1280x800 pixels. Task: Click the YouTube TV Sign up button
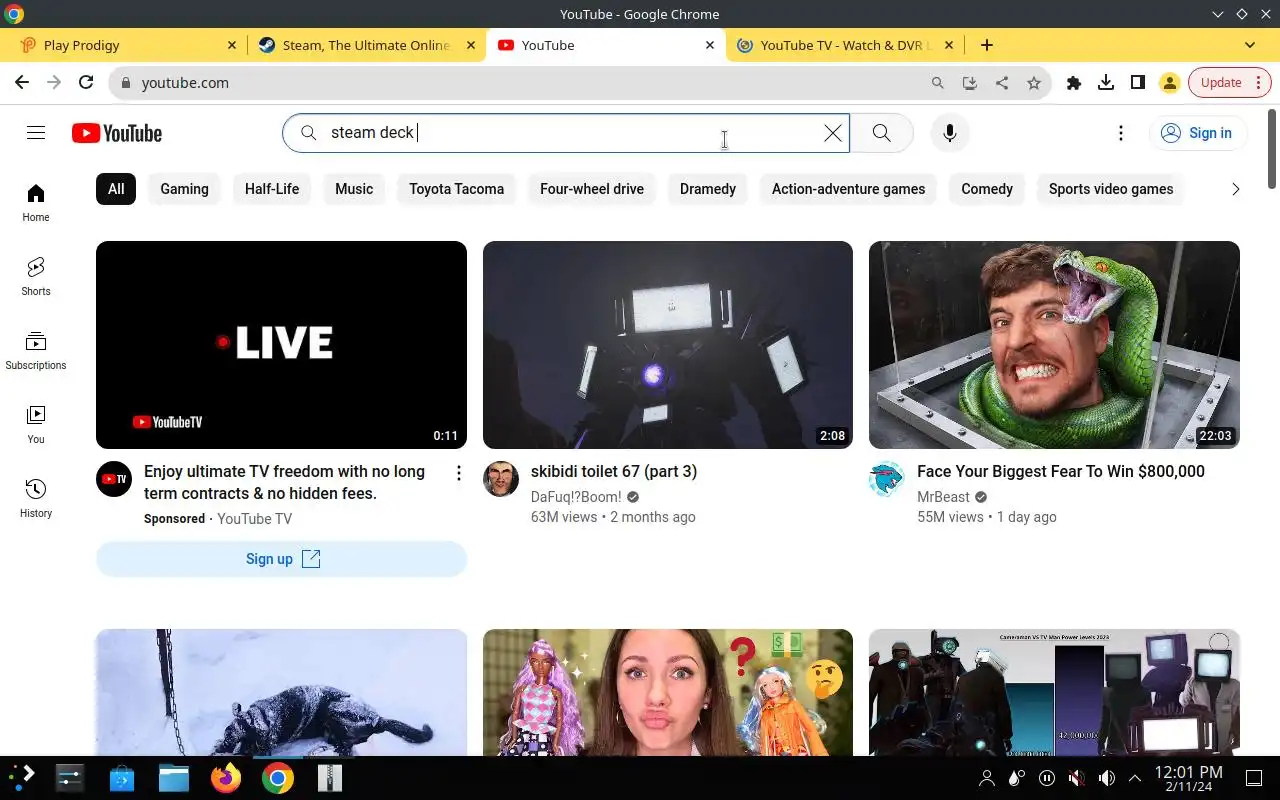pyautogui.click(x=281, y=559)
